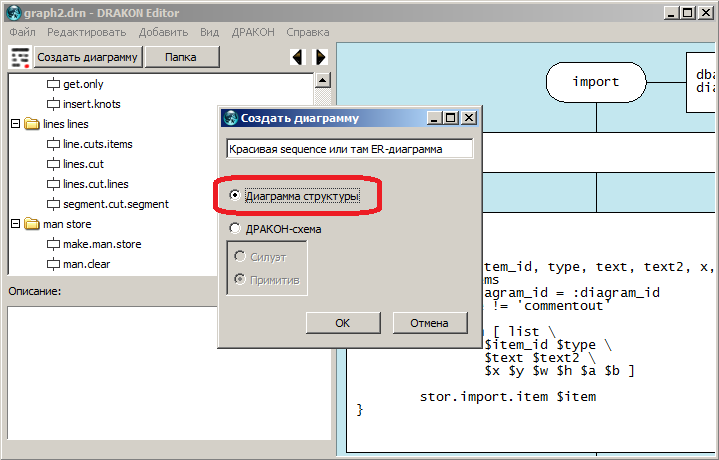Choose the ДРАКОН-схема radio option
Viewport: 719px width, 460px height.
coord(234,229)
